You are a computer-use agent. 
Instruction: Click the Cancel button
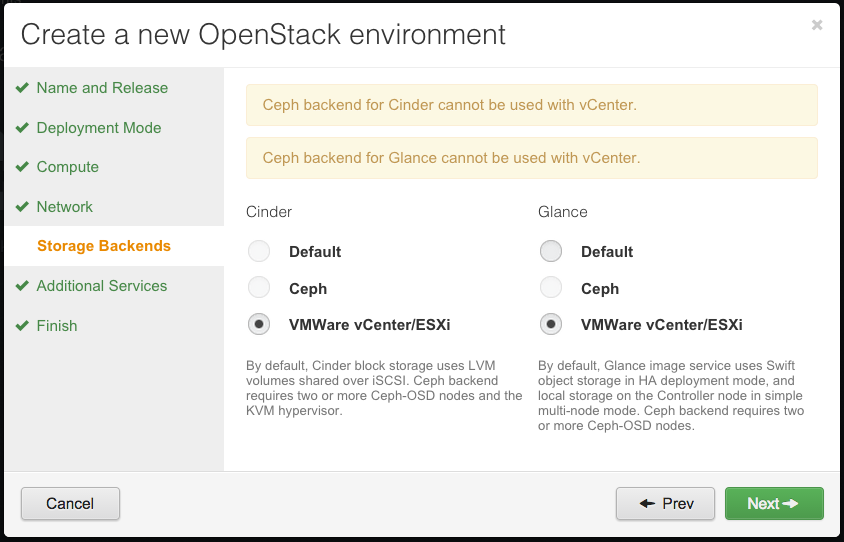[71, 503]
